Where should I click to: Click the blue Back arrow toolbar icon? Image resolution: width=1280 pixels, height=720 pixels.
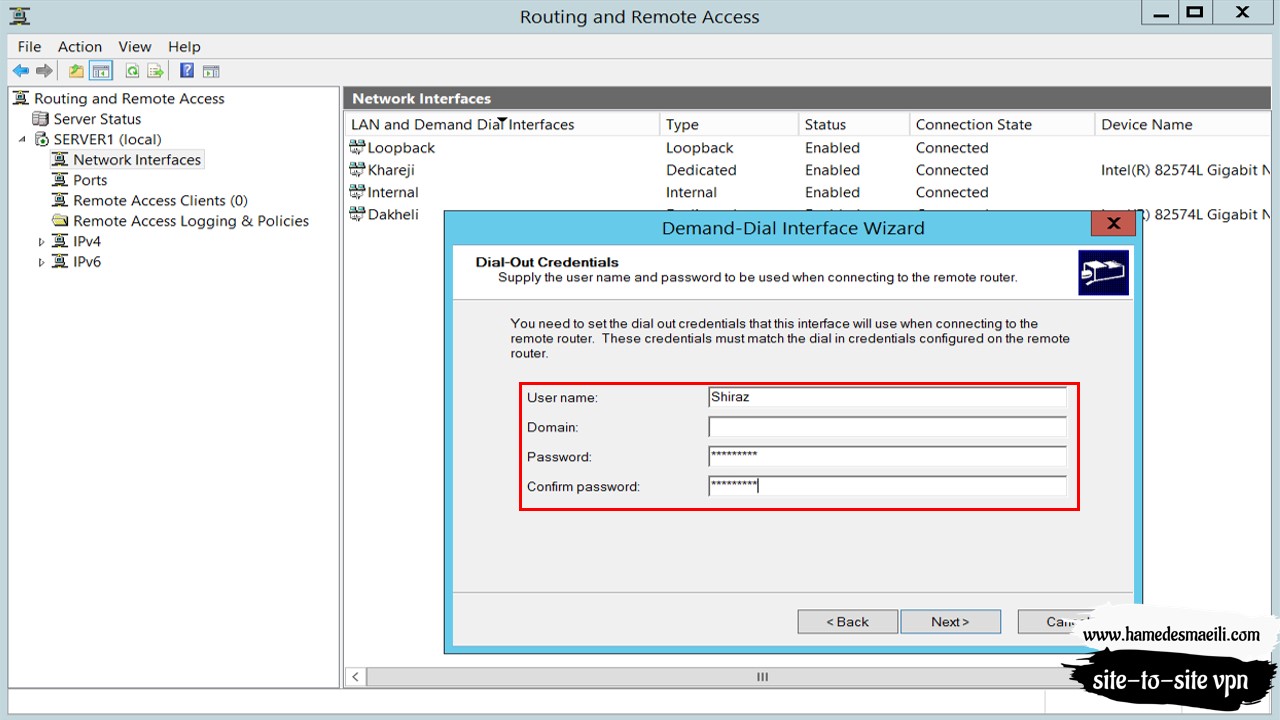pos(20,71)
